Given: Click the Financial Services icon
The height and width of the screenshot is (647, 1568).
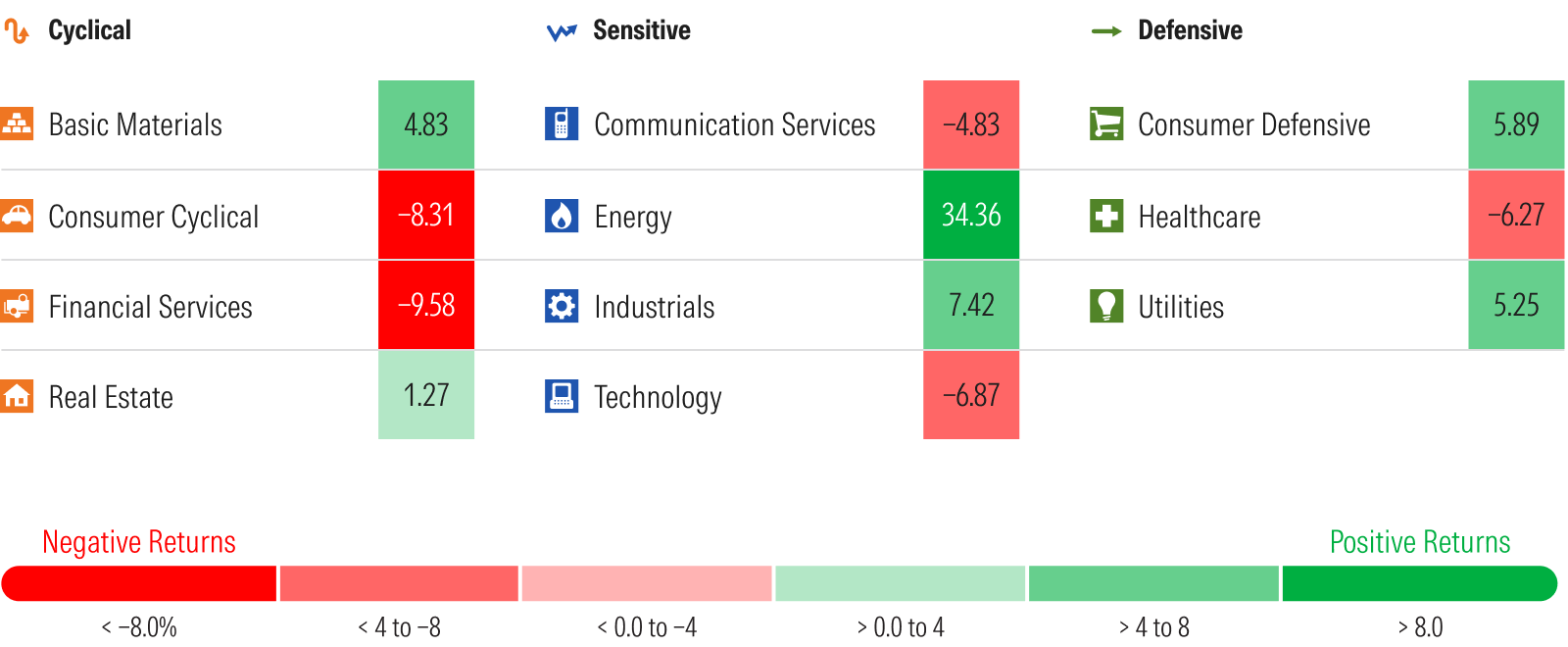Looking at the screenshot, I should [x=17, y=306].
